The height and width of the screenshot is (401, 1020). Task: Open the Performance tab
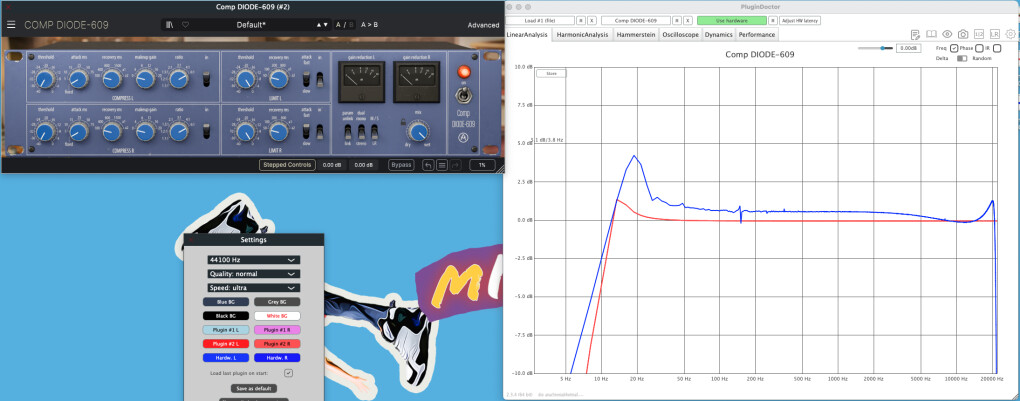[757, 35]
